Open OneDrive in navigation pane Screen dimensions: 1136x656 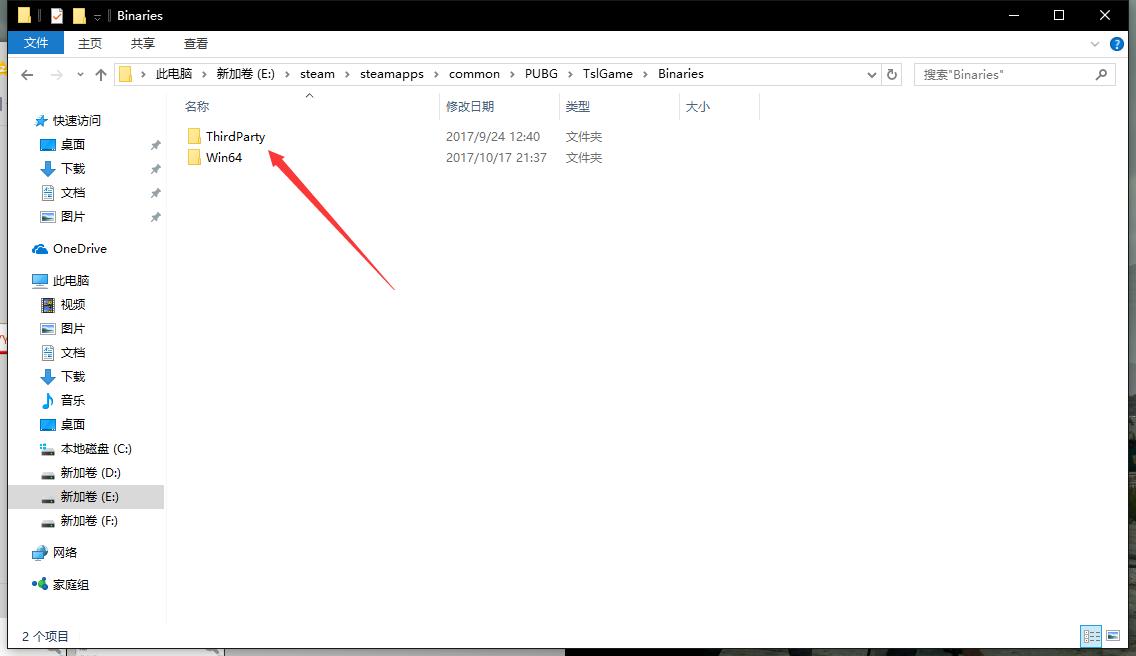coord(80,249)
